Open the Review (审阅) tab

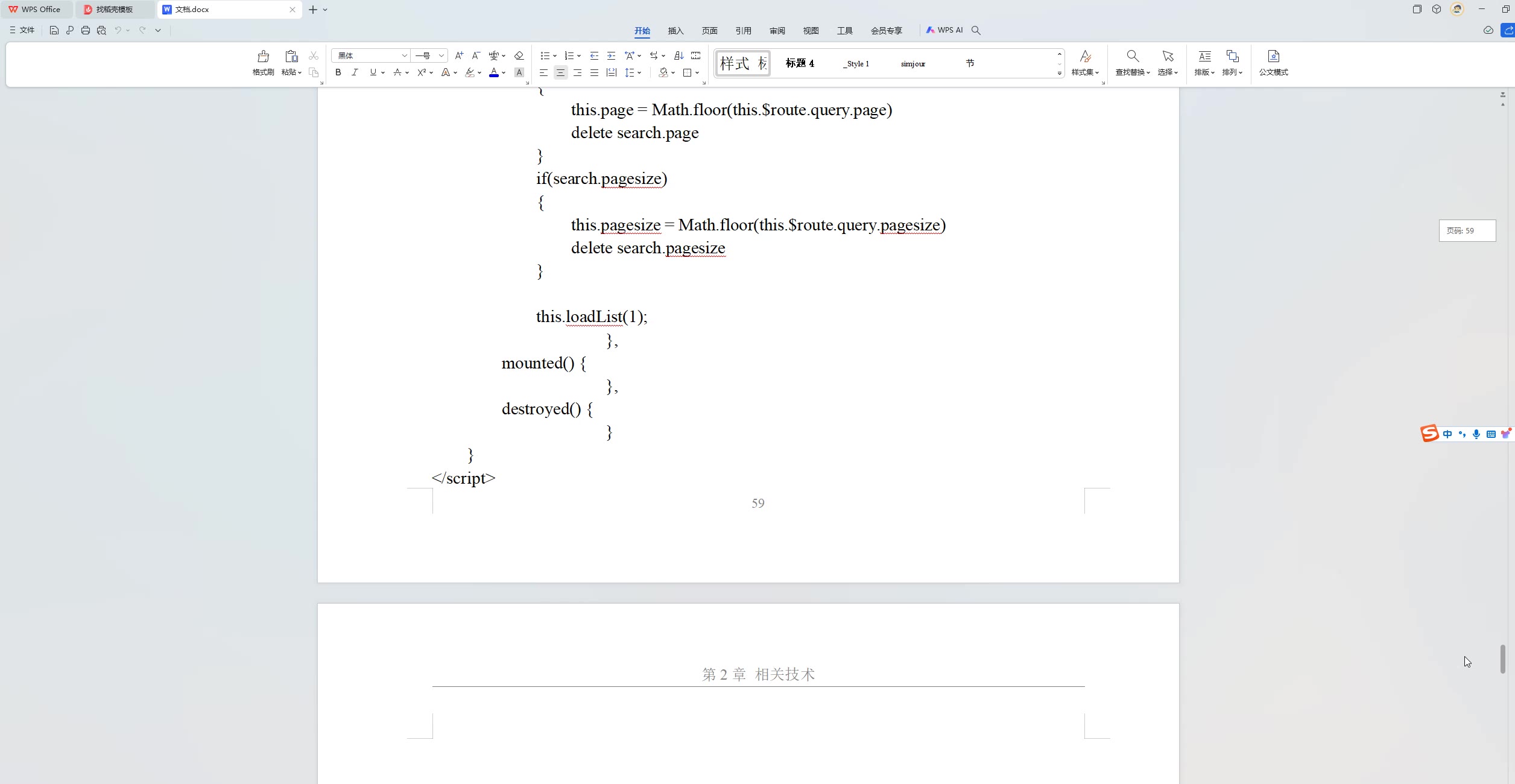tap(777, 30)
